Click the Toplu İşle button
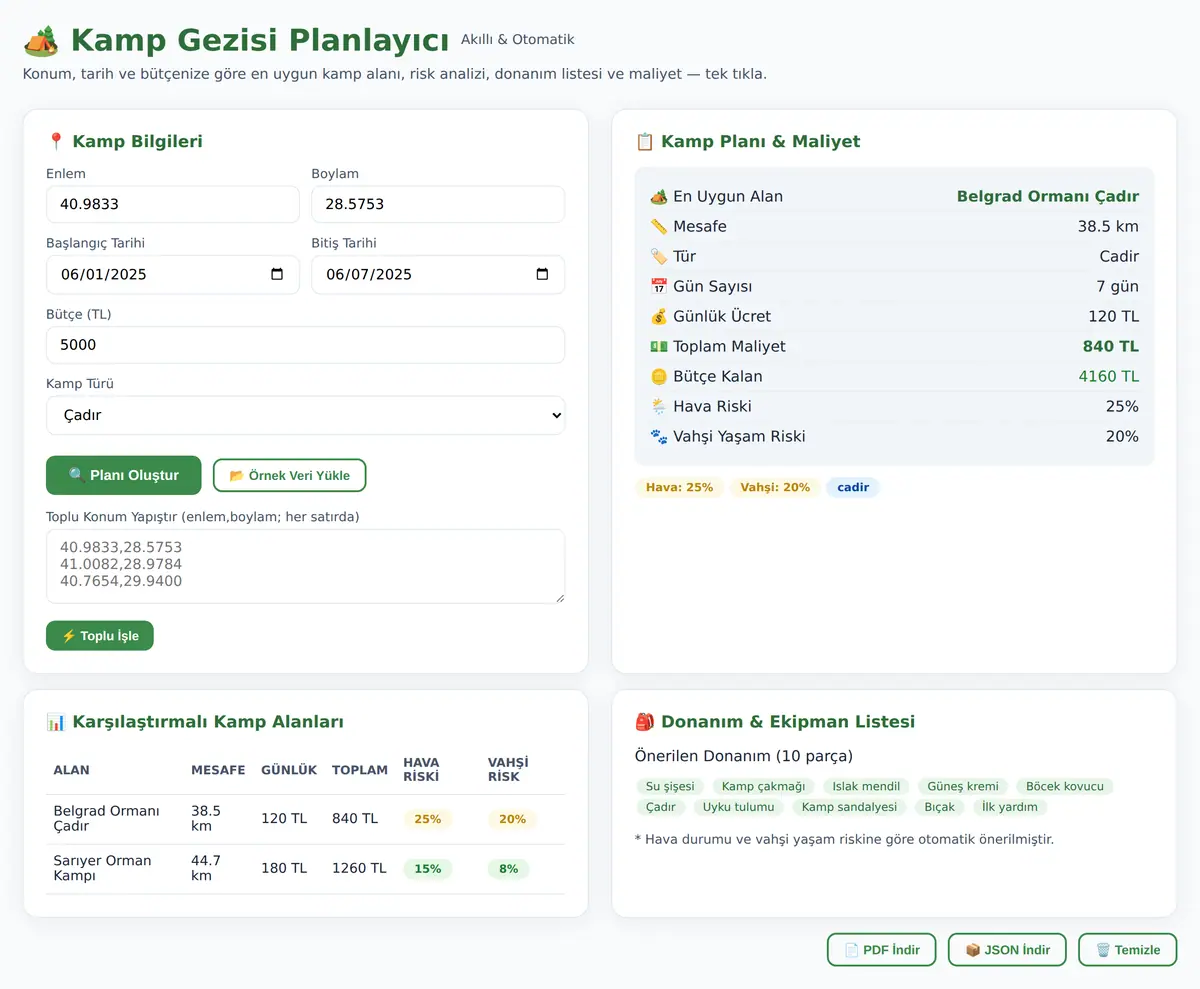The height and width of the screenshot is (989, 1200). click(100, 636)
